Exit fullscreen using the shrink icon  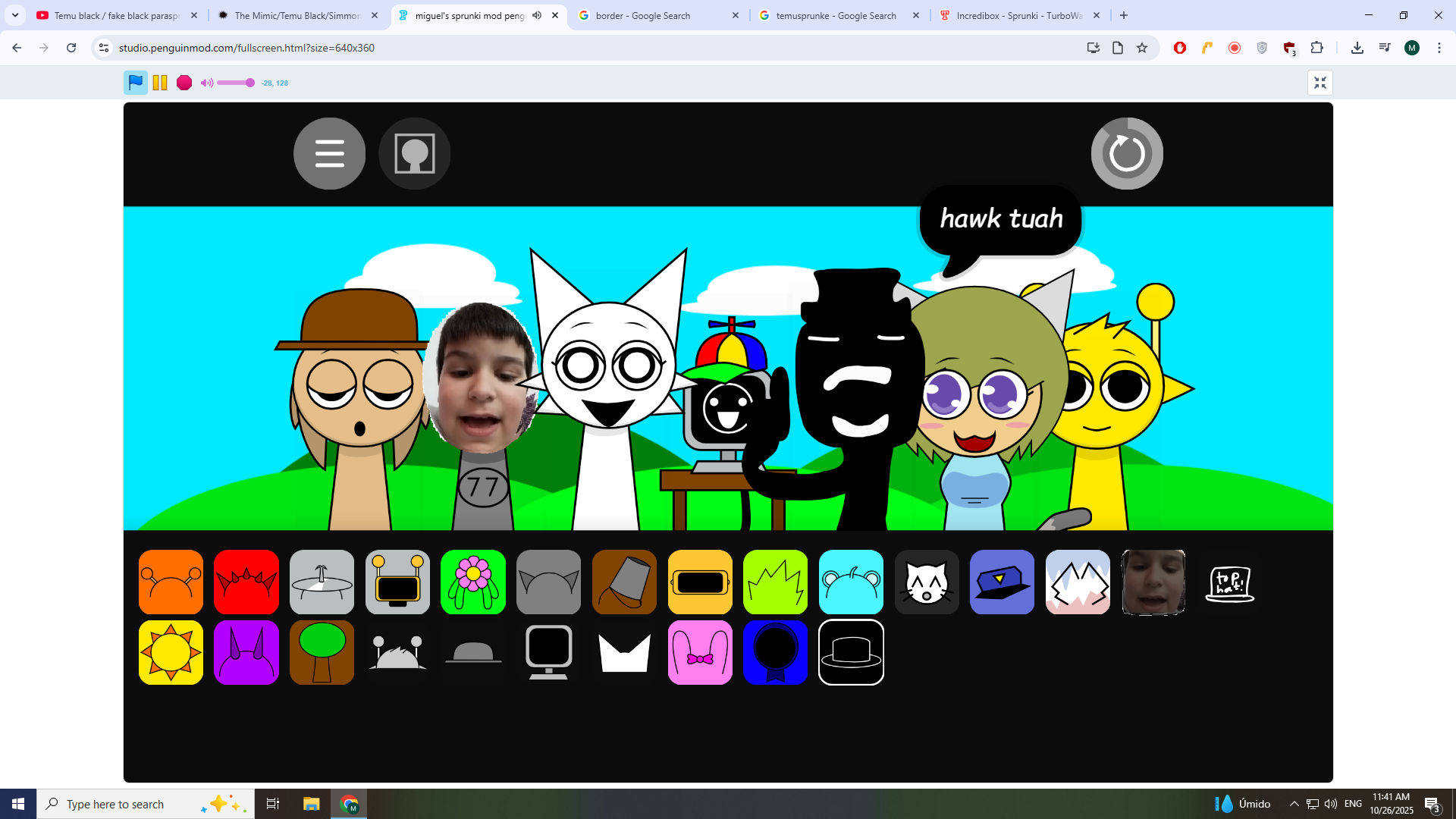(x=1320, y=83)
